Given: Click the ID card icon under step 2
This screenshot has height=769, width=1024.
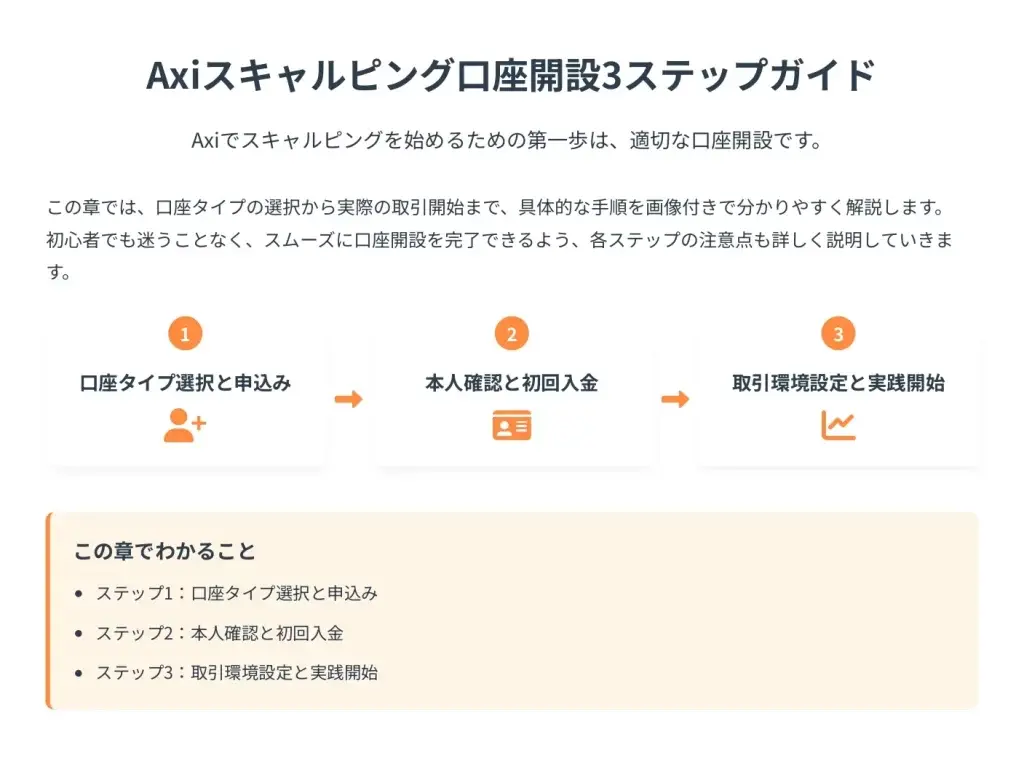Looking at the screenshot, I should click(511, 425).
